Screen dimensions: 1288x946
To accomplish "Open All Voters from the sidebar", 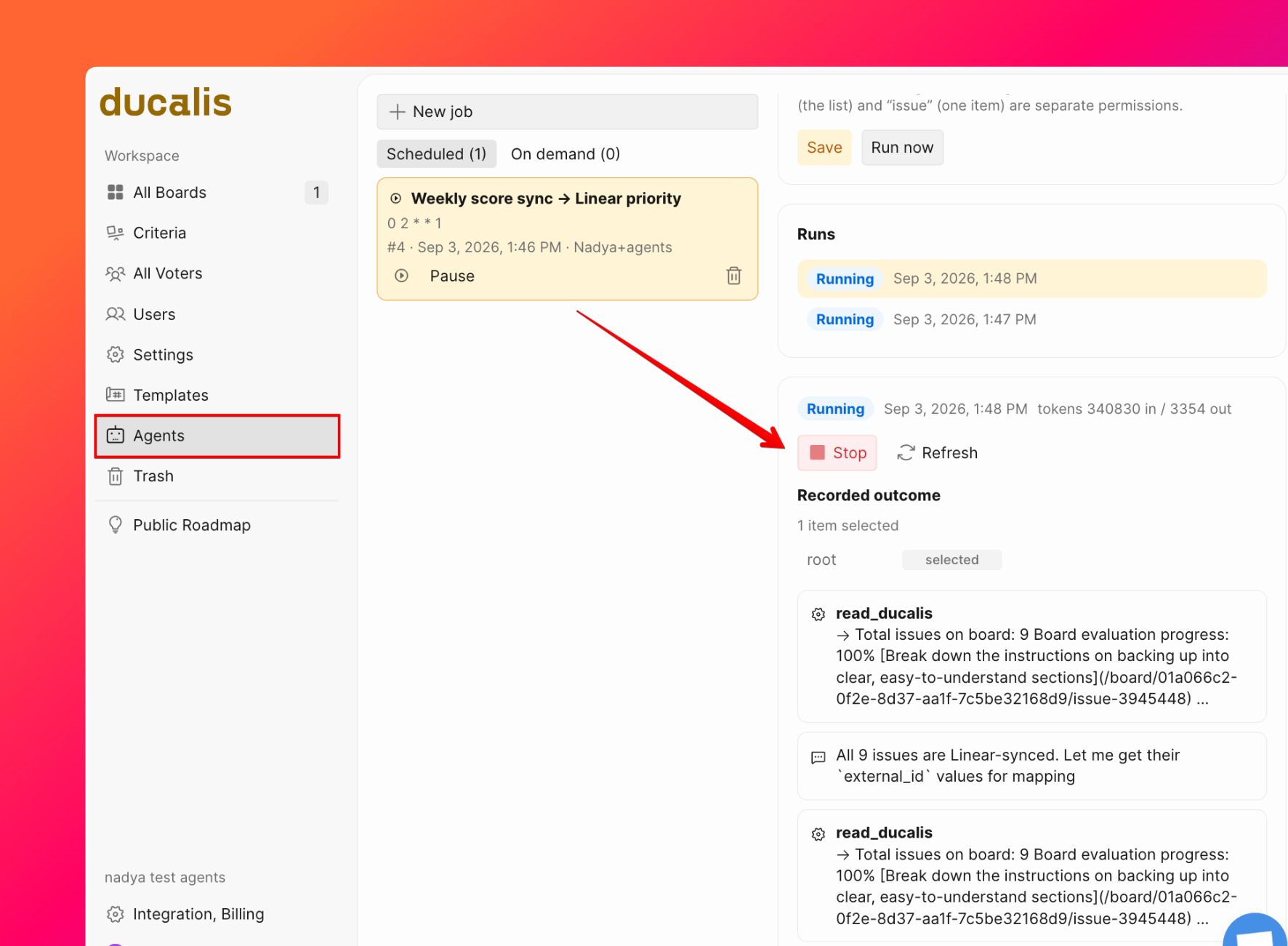I will (x=217, y=273).
